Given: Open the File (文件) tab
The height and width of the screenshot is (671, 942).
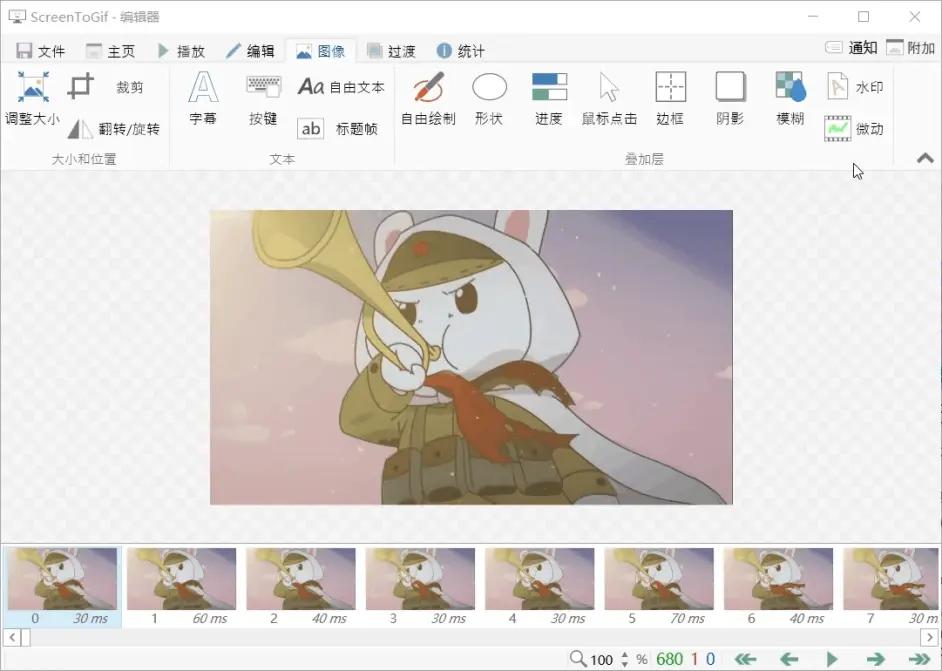Looking at the screenshot, I should click(x=40, y=51).
